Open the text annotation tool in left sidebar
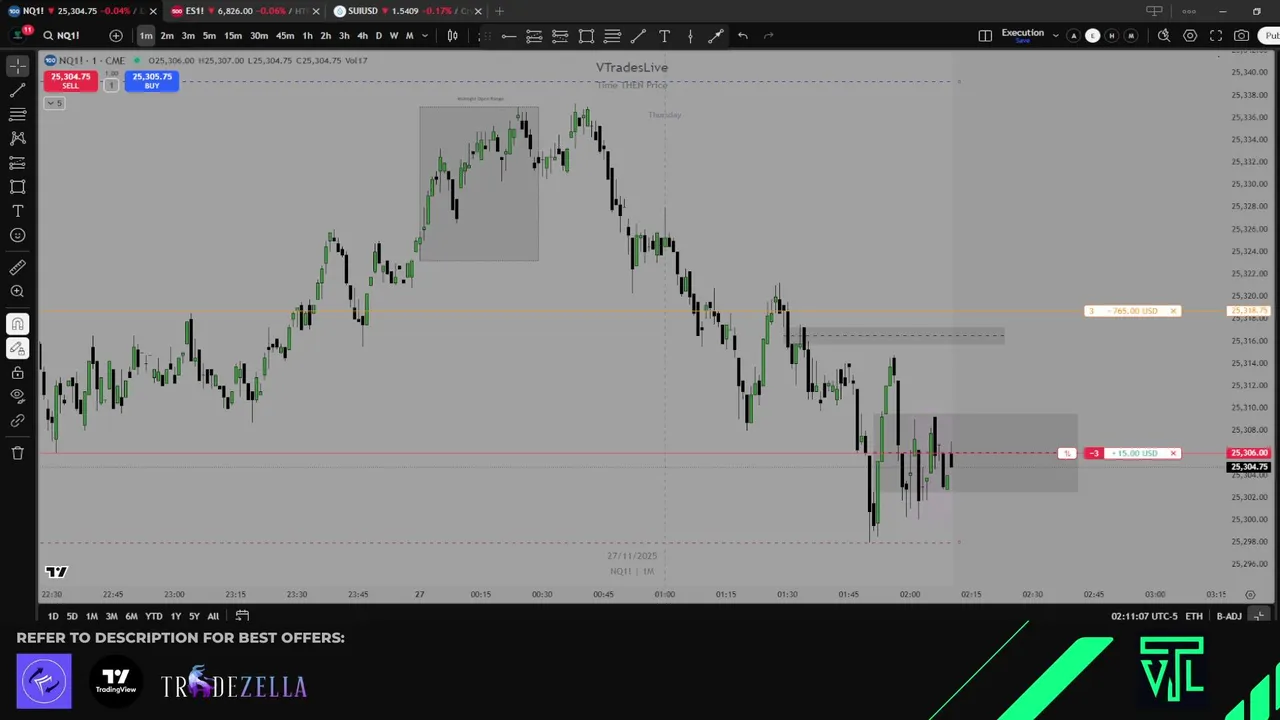The width and height of the screenshot is (1280, 720). click(x=17, y=211)
